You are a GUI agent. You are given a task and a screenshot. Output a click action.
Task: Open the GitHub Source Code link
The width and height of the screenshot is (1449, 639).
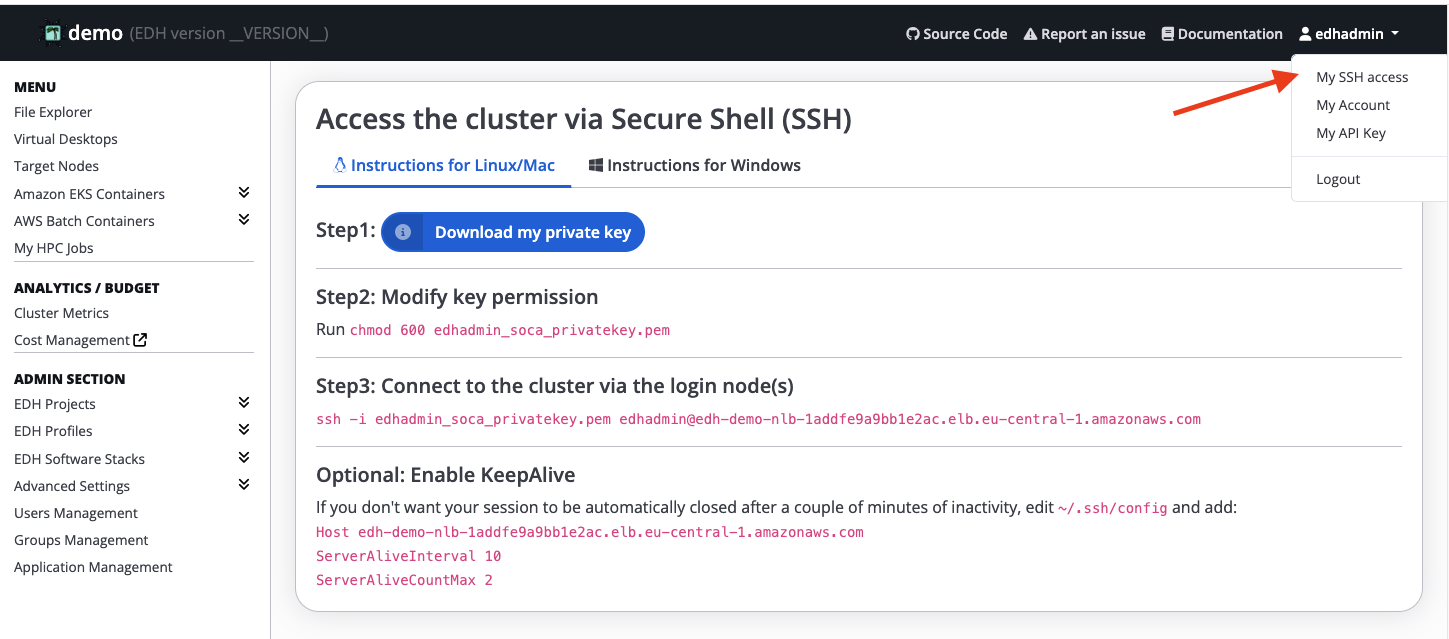pyautogui.click(x=956, y=34)
